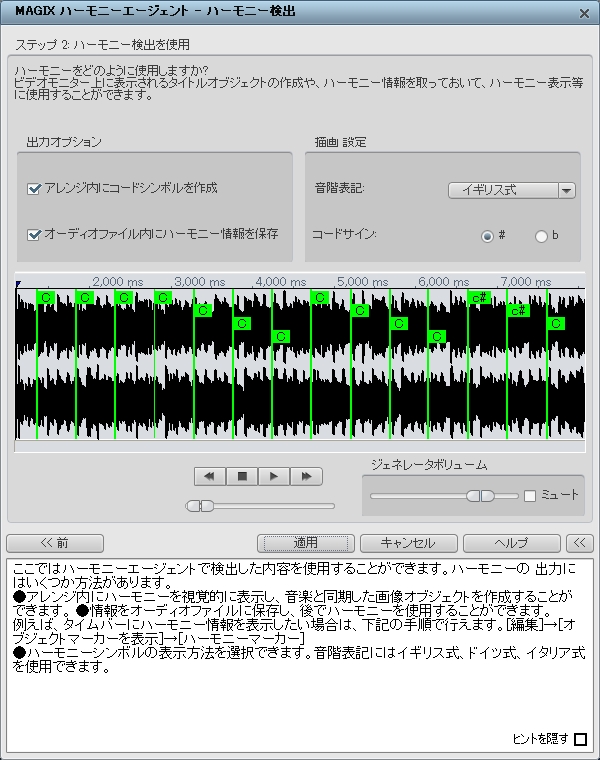Click the first c# chord marker
Viewport: 600px width, 760px height.
(479, 298)
